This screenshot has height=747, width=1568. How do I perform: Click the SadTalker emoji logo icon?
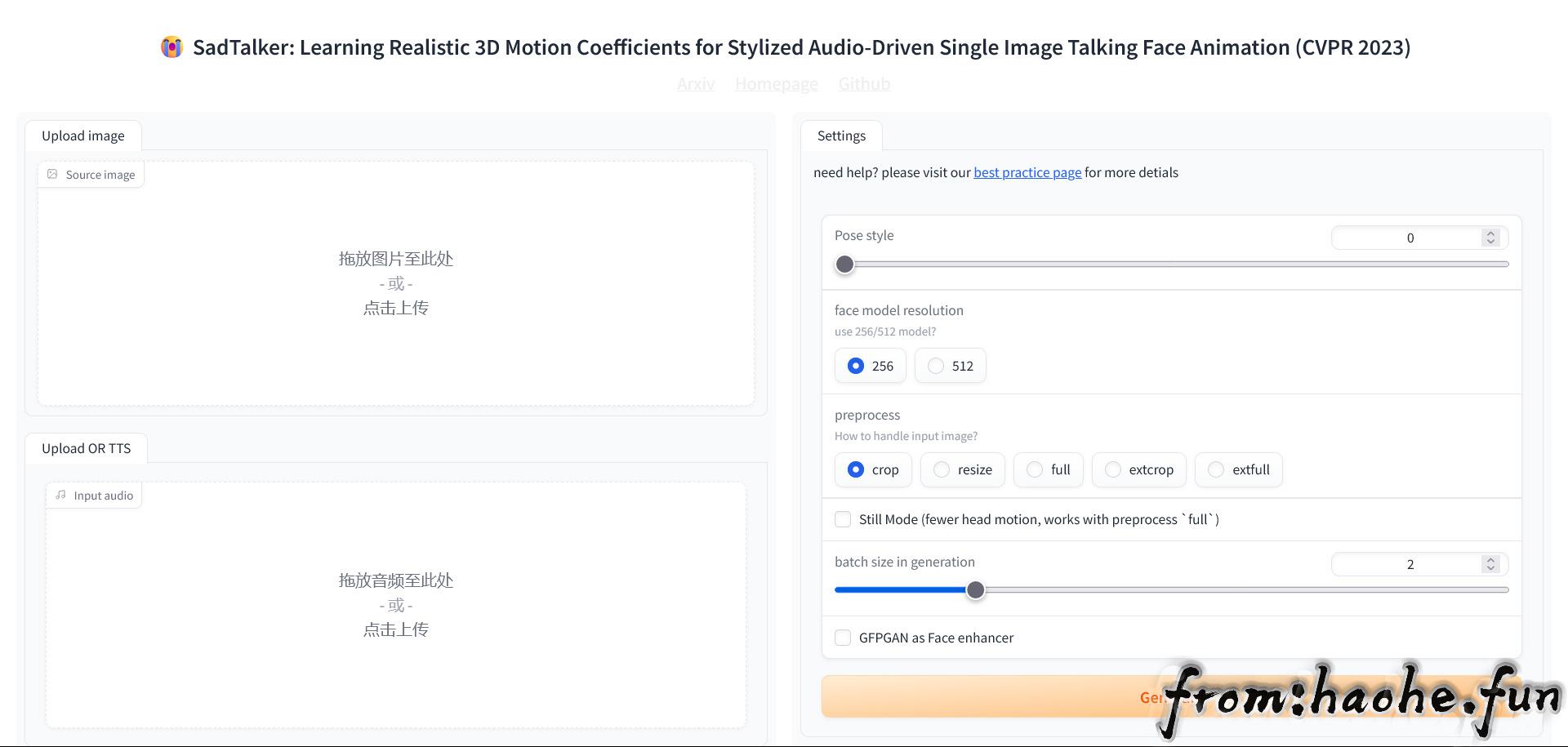click(x=171, y=47)
